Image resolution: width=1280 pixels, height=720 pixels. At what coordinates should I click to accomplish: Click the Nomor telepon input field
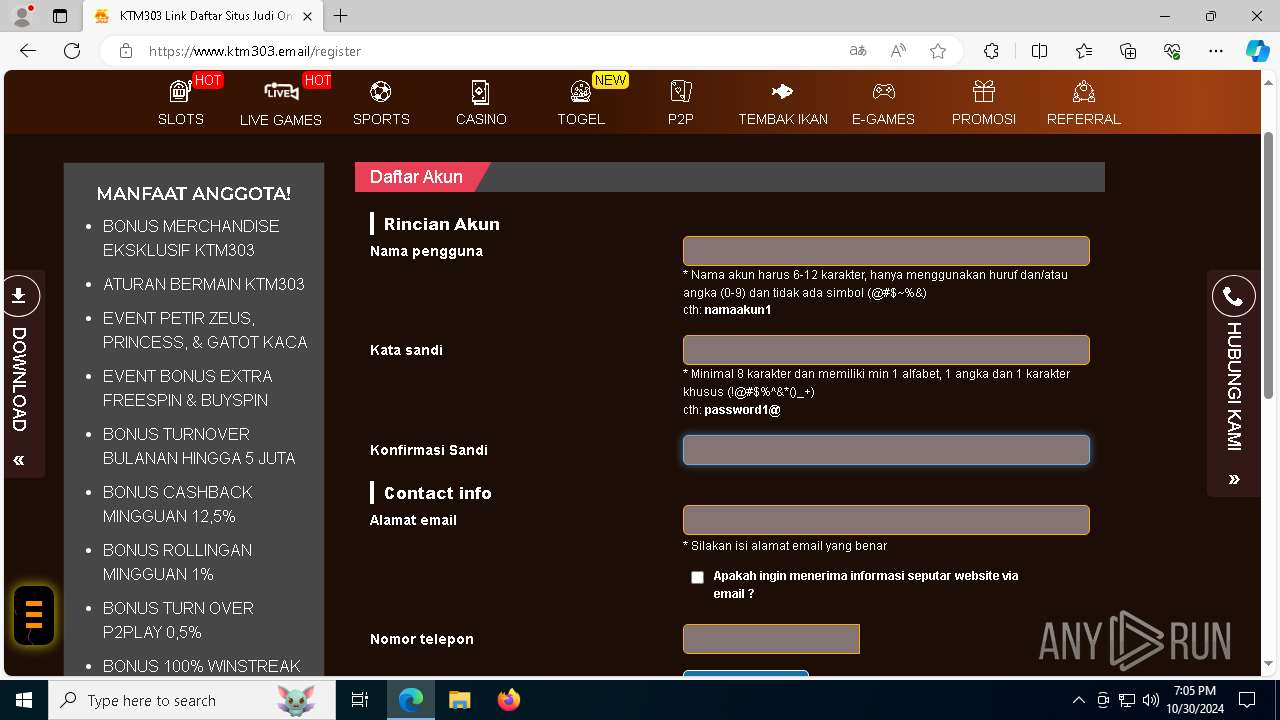(771, 639)
